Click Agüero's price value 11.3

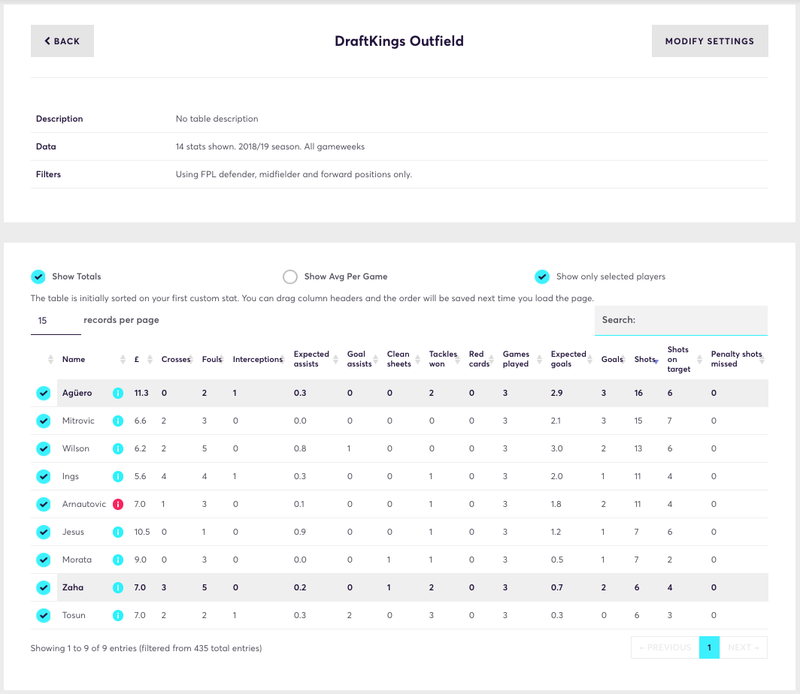tap(141, 393)
